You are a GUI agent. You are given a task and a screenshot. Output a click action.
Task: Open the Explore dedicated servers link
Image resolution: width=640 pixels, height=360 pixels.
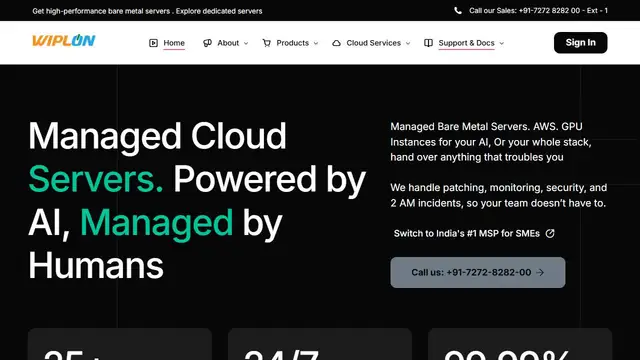tap(219, 11)
